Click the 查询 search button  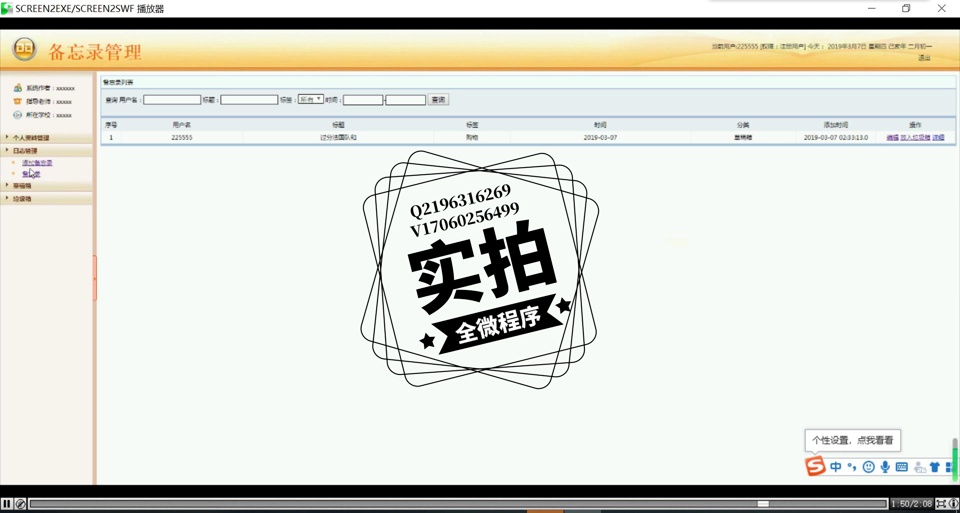[438, 99]
